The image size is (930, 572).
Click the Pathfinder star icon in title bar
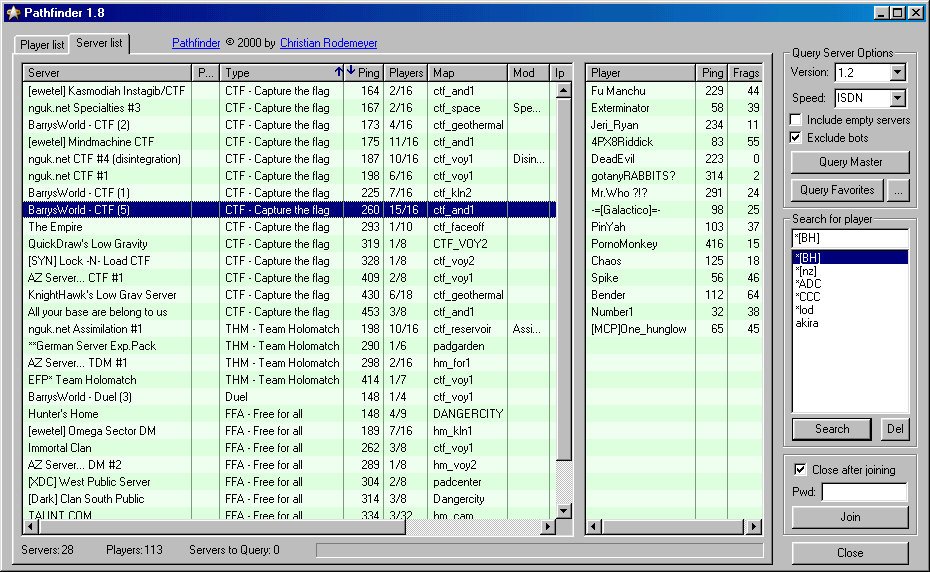click(13, 12)
